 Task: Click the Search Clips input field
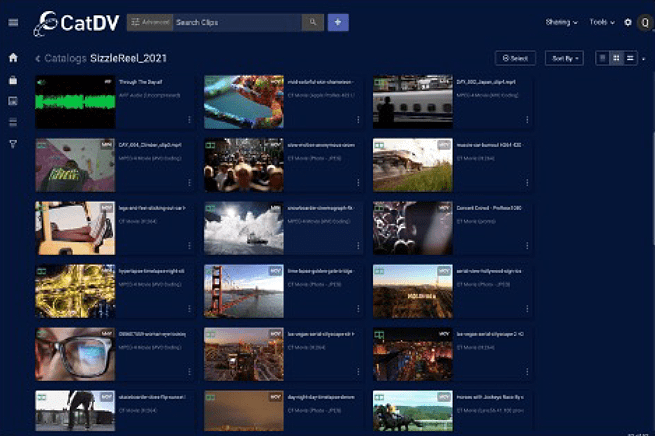[235, 22]
